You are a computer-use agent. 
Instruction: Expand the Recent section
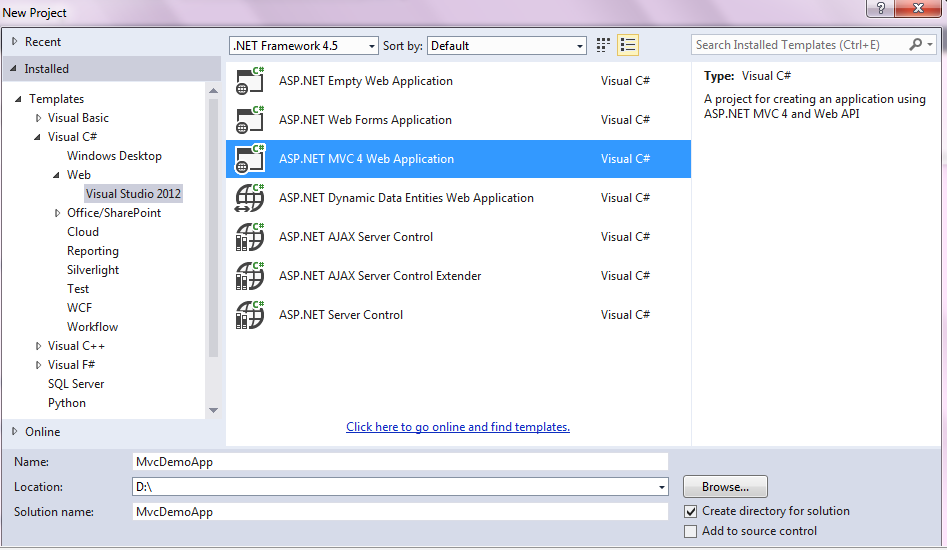pyautogui.click(x=14, y=42)
